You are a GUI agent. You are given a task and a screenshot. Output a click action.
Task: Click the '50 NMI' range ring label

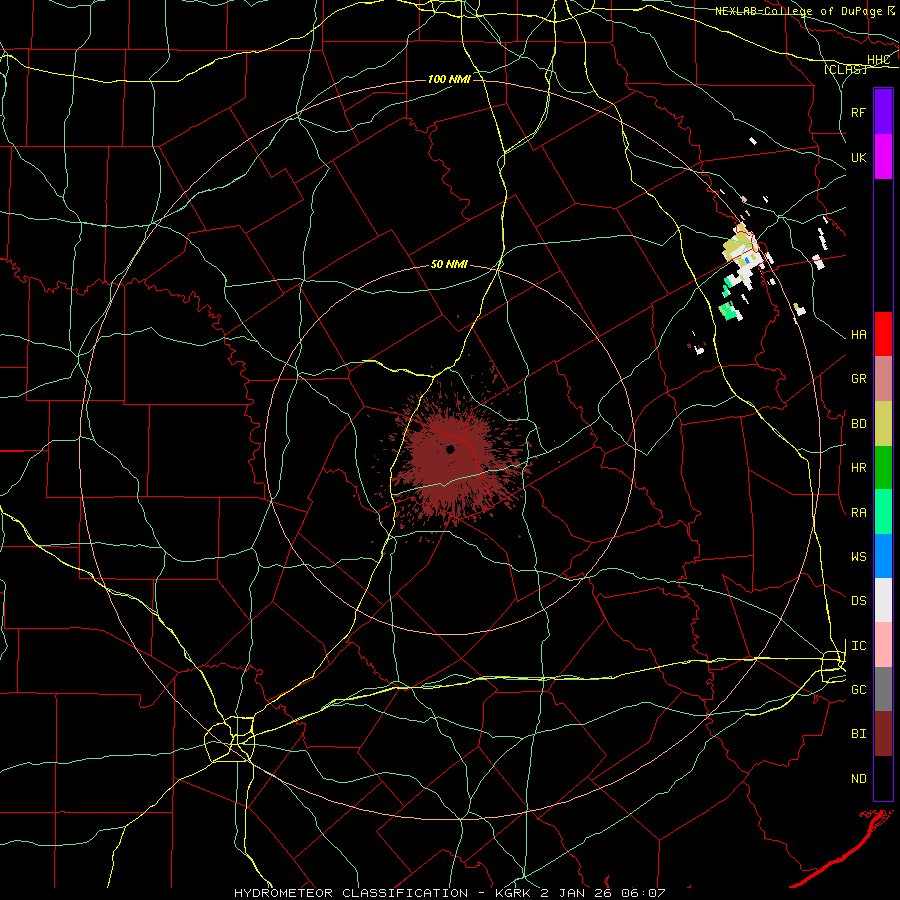coord(449,264)
